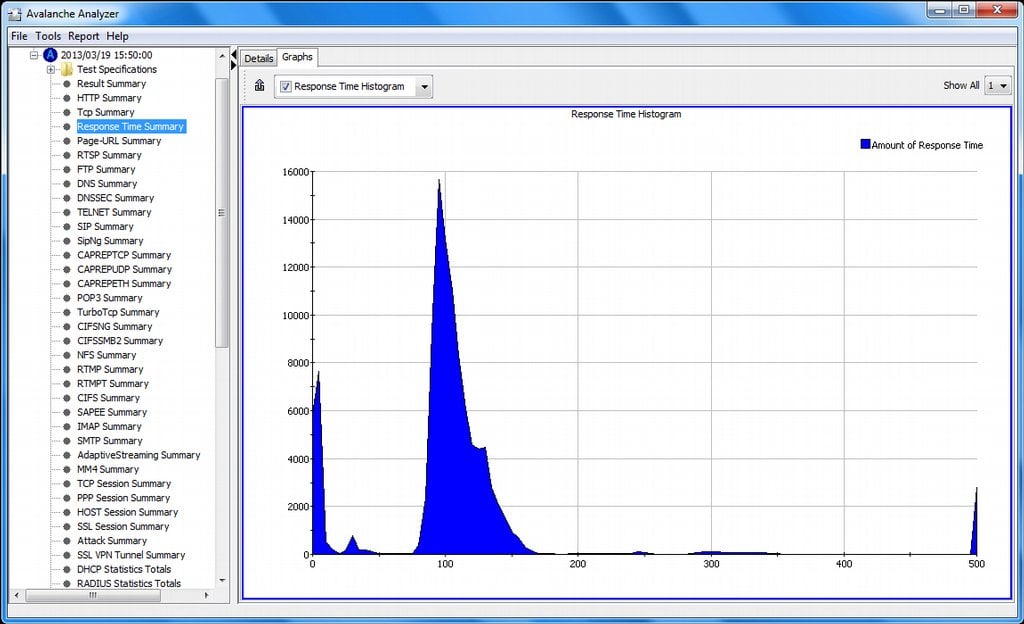Select DNS Summary in the tree
This screenshot has width=1024, height=624.
(107, 183)
